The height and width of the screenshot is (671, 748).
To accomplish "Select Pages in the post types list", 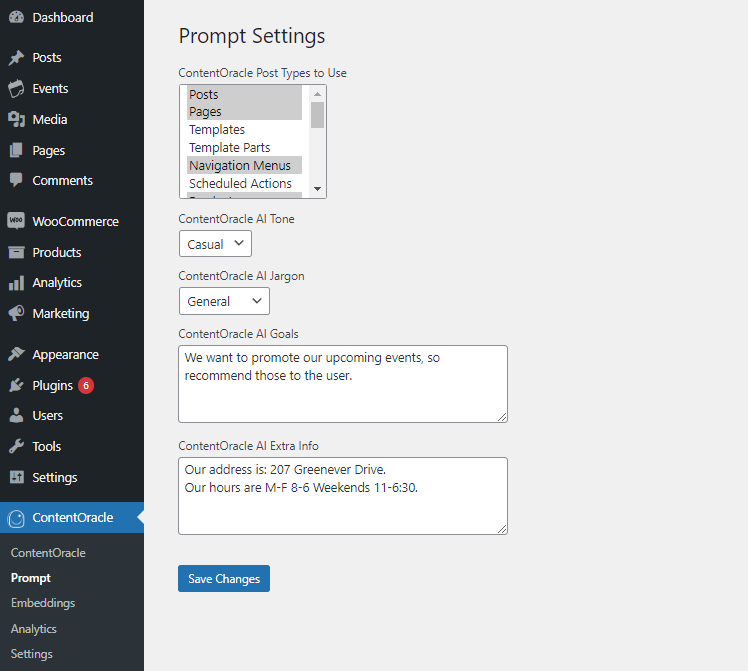I will coord(244,112).
